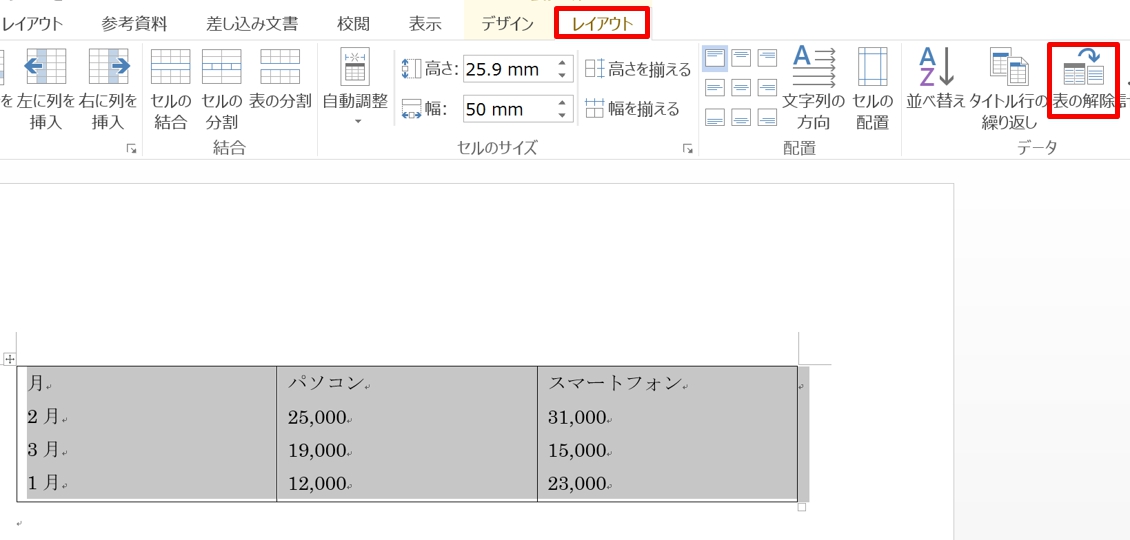The height and width of the screenshot is (540, 1130).
Task: Insert a column to the left
Action: (x=46, y=89)
